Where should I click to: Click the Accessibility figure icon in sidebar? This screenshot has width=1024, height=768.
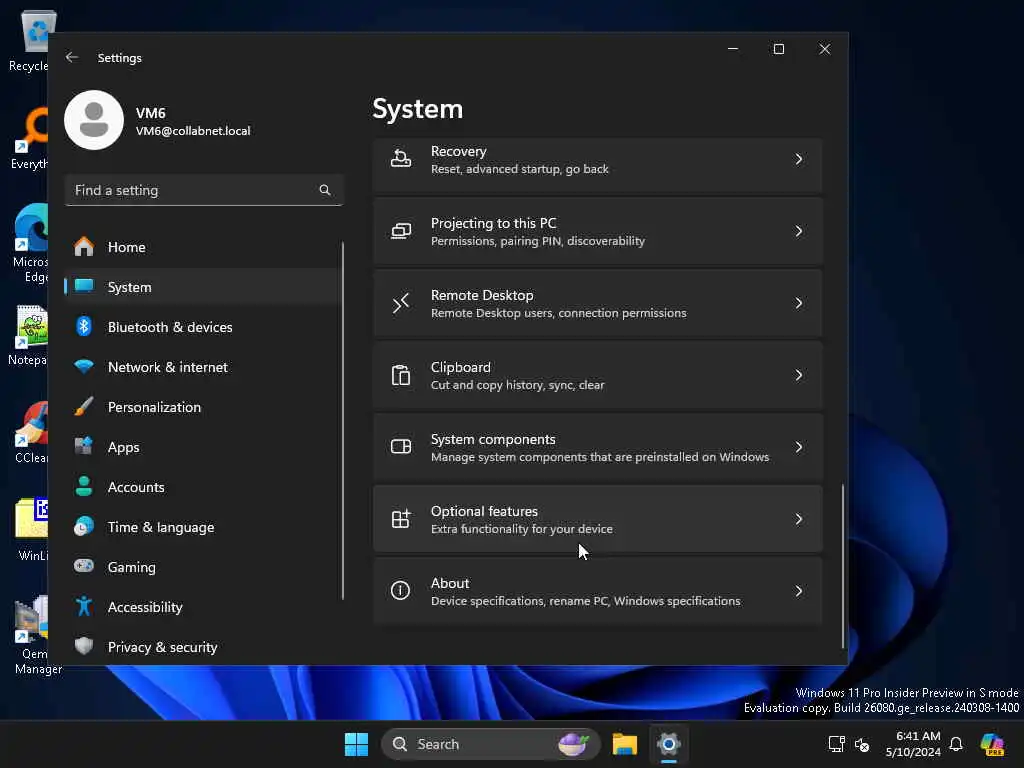point(85,607)
